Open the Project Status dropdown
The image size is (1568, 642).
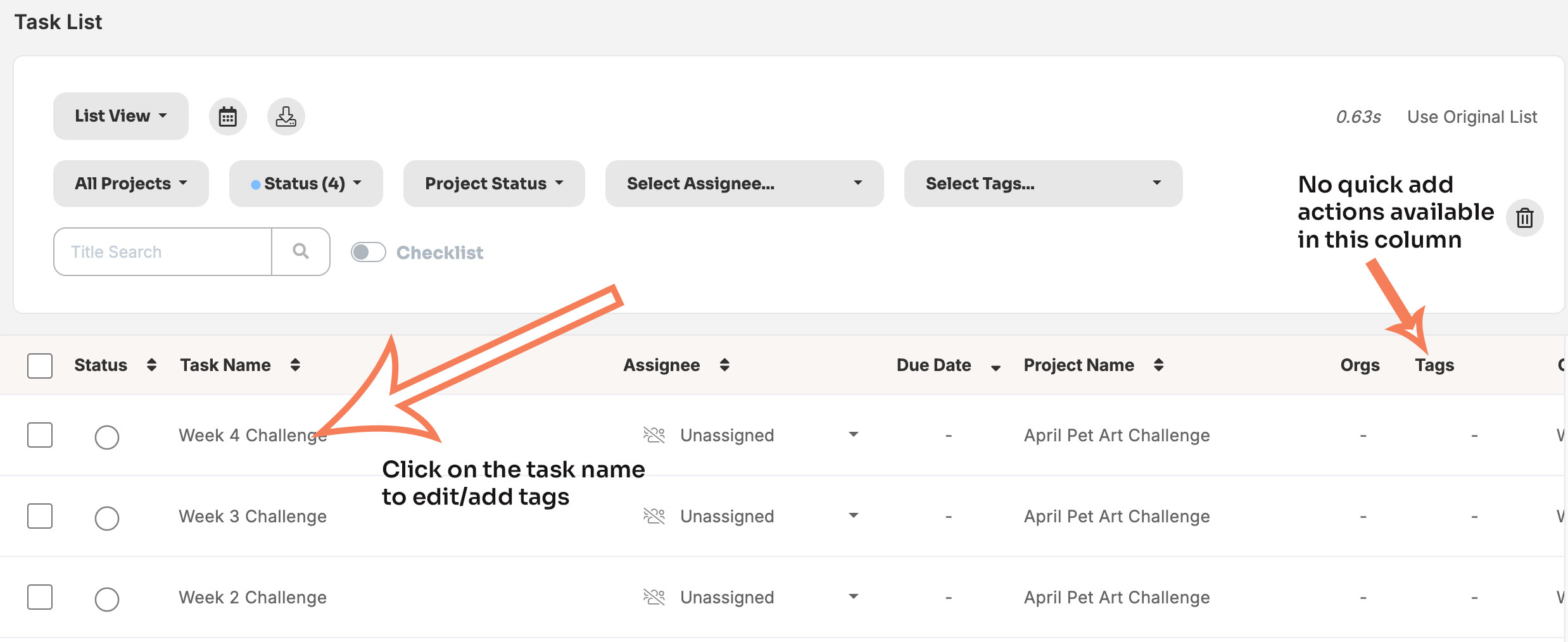(x=494, y=184)
